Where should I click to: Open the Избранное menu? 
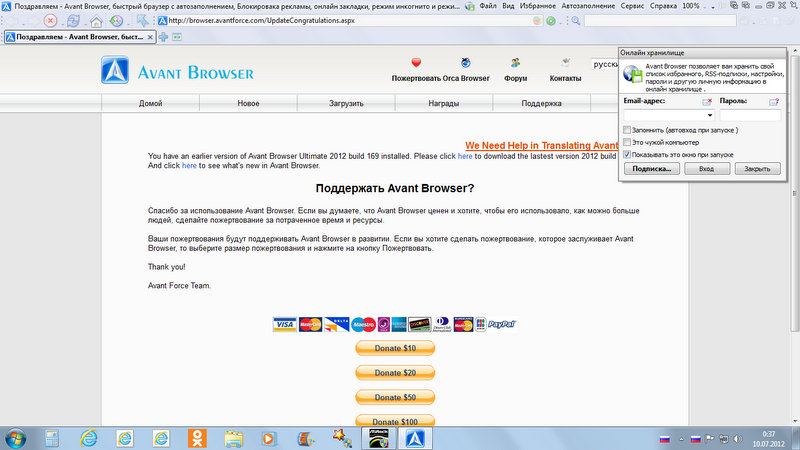click(x=538, y=6)
